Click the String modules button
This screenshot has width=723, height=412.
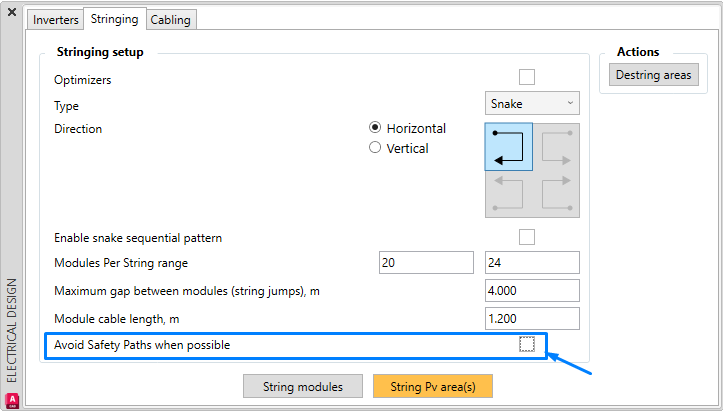(303, 386)
